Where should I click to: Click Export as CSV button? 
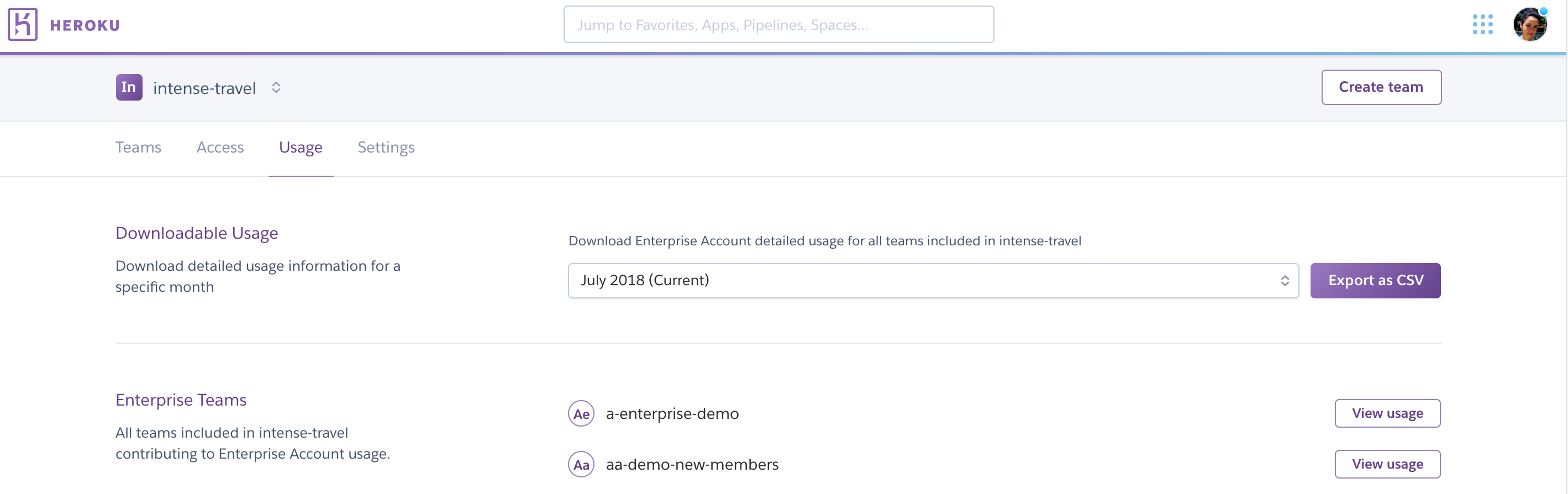1375,281
